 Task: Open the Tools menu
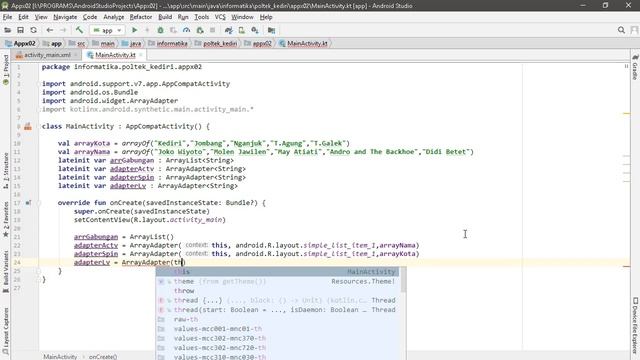202,17
